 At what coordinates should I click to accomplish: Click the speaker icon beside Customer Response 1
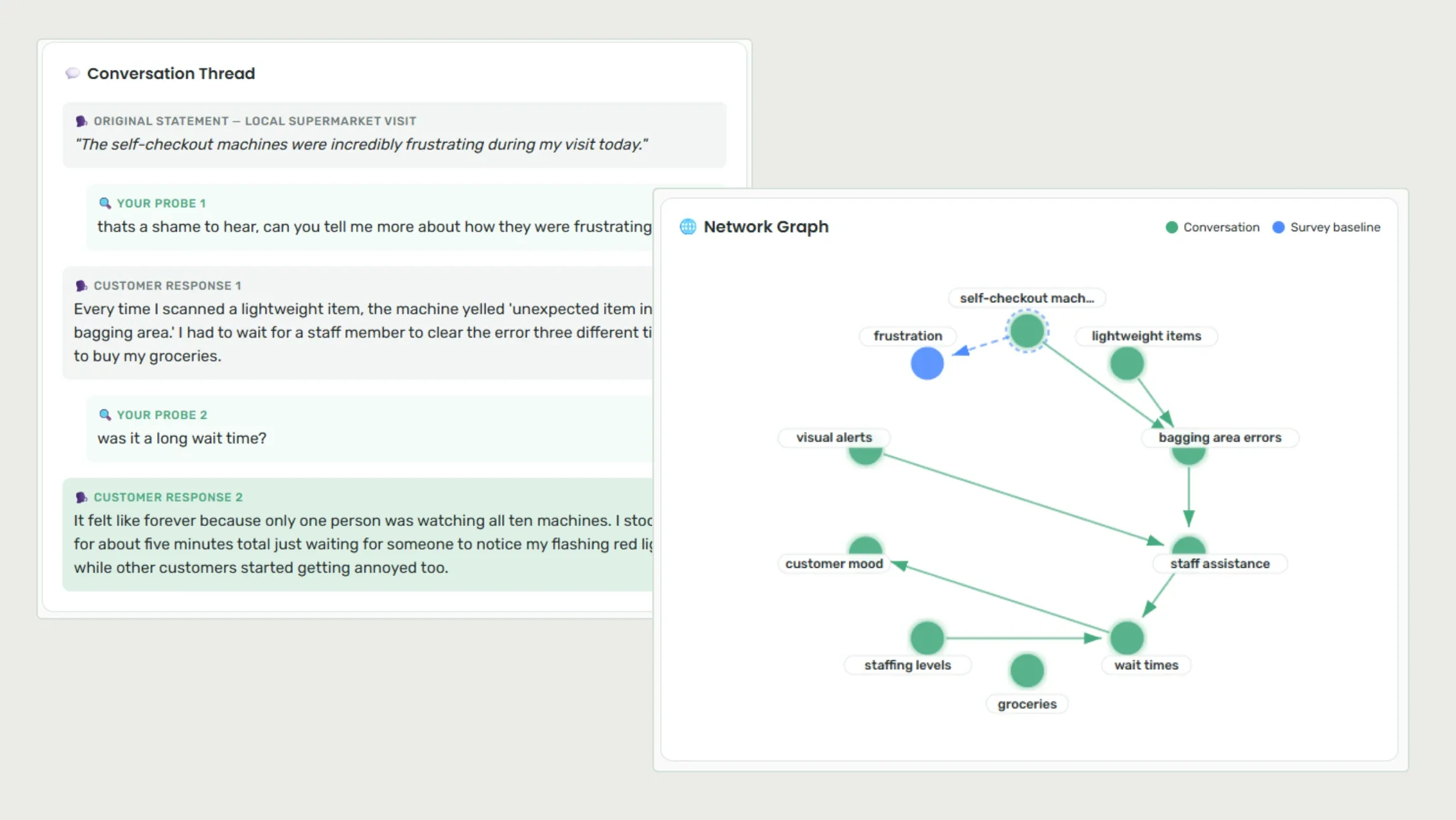coord(81,286)
